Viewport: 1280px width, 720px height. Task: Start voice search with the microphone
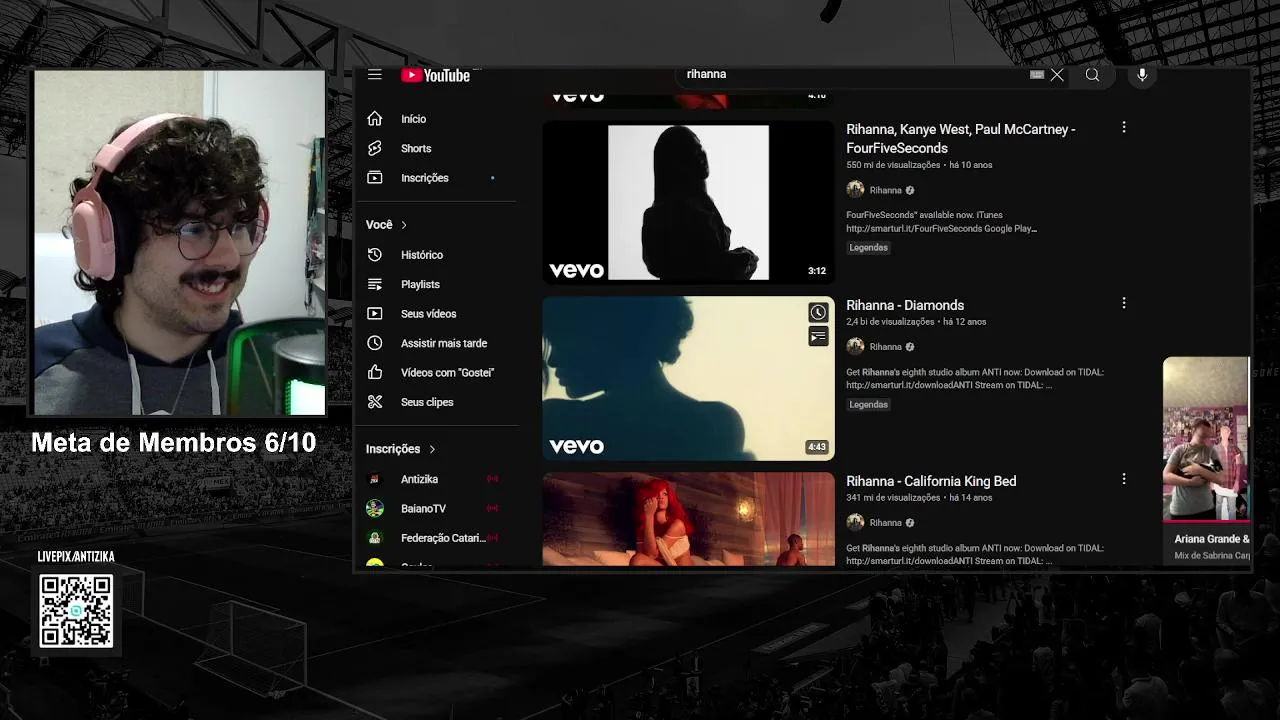1142,75
